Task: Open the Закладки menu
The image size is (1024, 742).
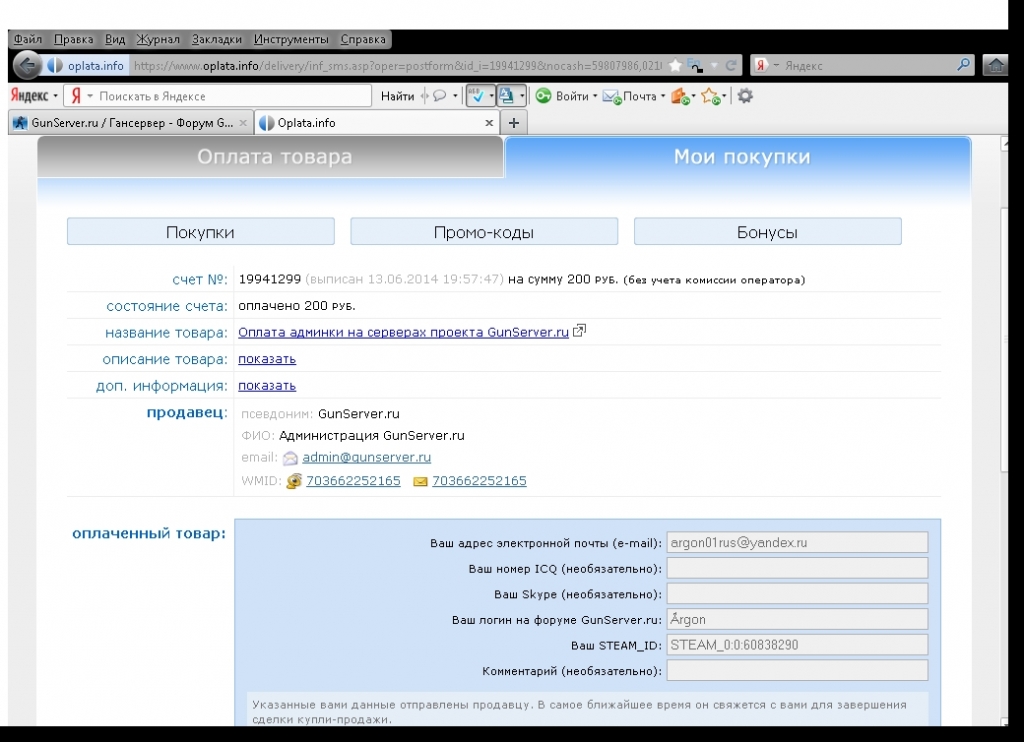Action: click(x=216, y=40)
